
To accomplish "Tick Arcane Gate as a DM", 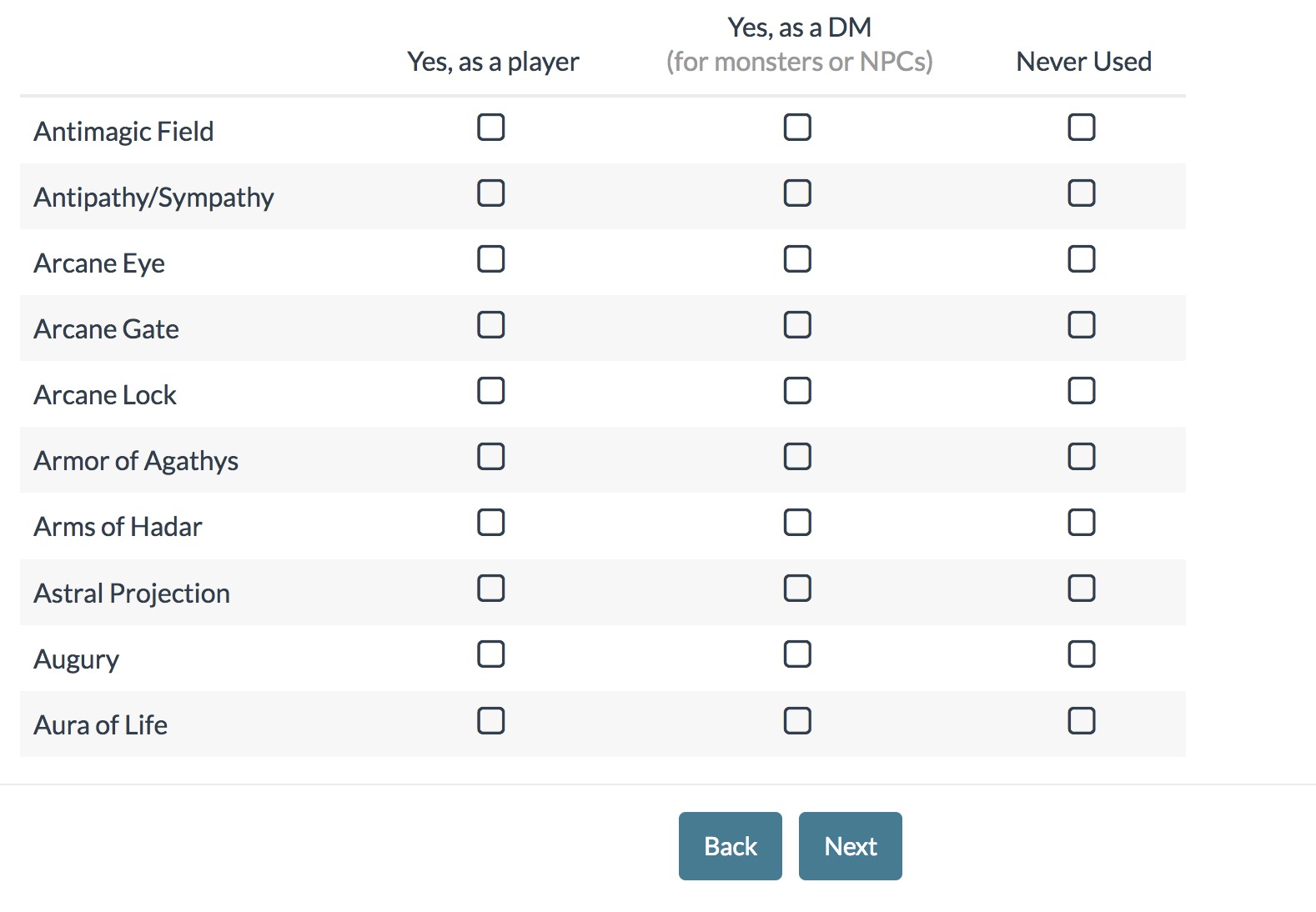I will [x=797, y=325].
